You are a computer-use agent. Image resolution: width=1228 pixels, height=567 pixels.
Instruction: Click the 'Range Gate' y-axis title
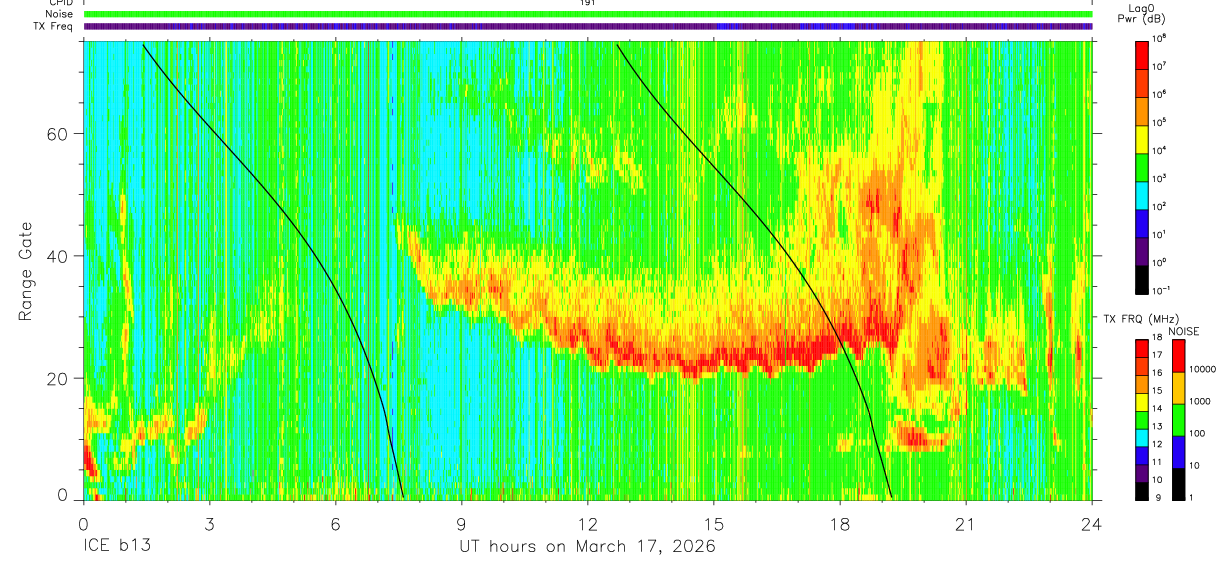[25, 271]
